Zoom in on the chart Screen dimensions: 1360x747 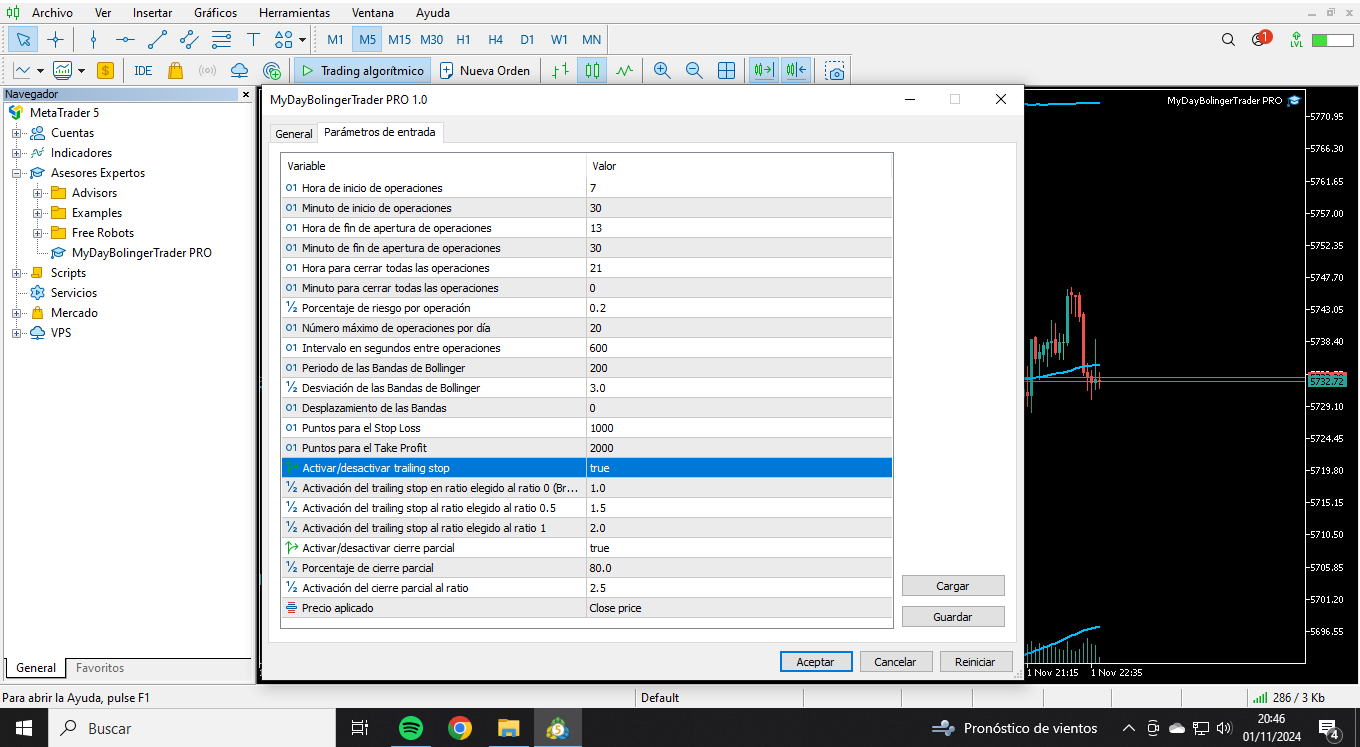pos(662,71)
